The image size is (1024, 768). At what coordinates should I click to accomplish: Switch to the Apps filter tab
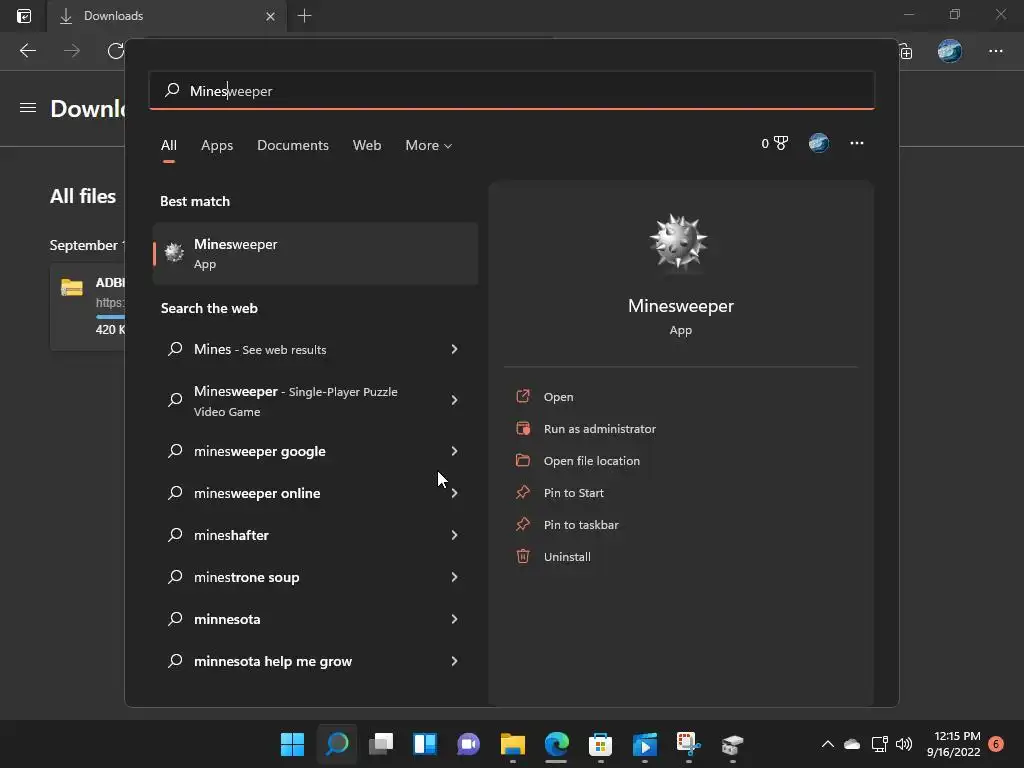point(217,146)
